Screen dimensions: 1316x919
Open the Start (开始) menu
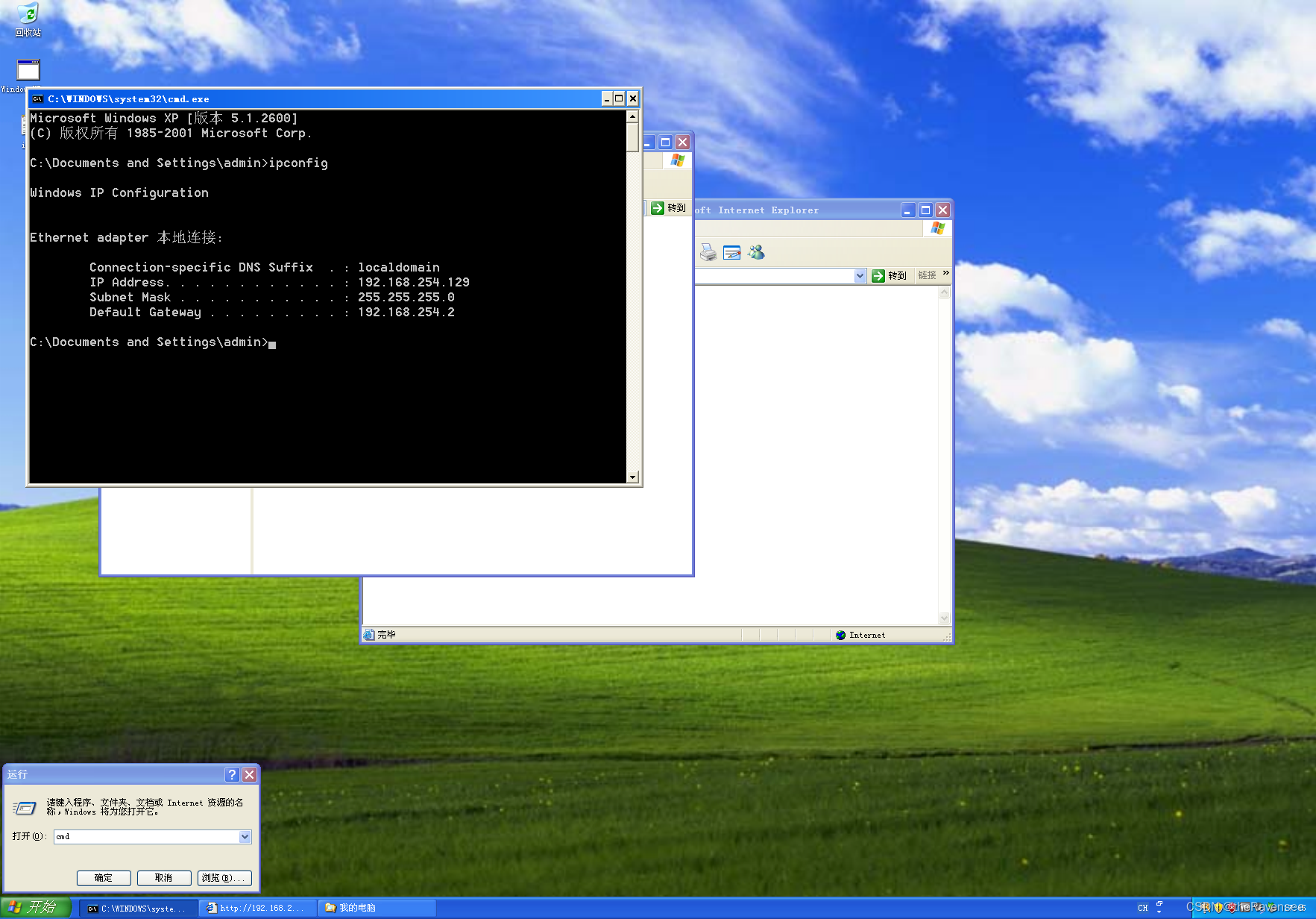(x=35, y=908)
